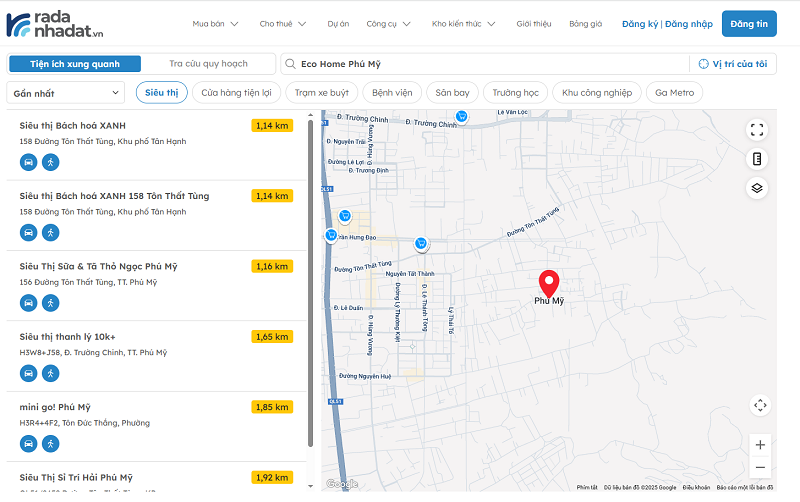This screenshot has height=502, width=800.
Task: Click the 1,92 km distance badge
Action: (272, 478)
